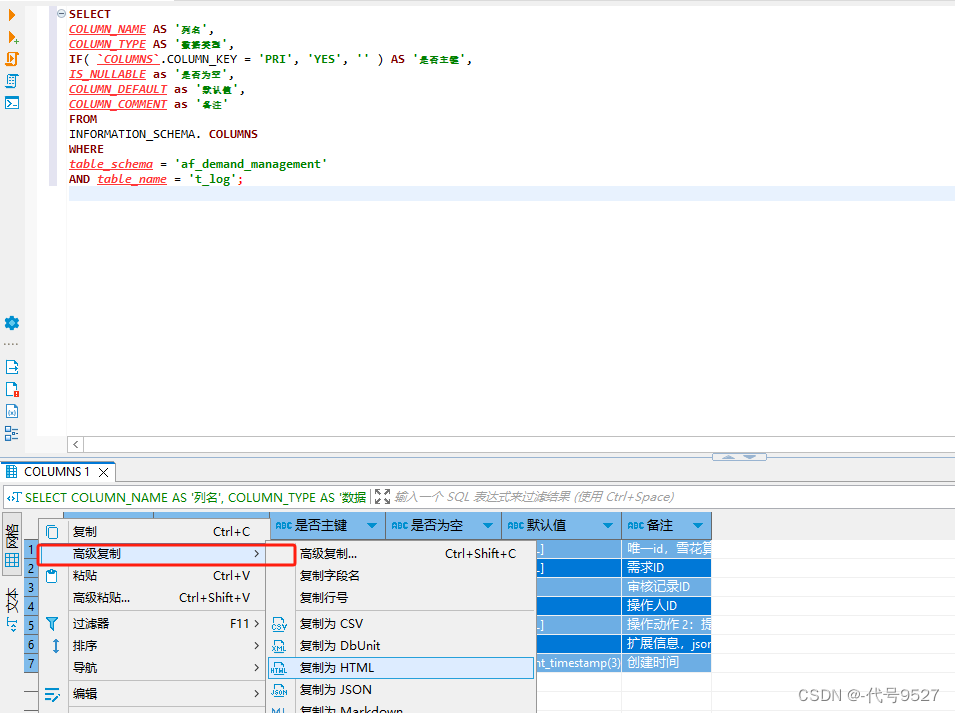Open the 过滤器 submenu
Screen dimensions: 955x713
[x=154, y=623]
